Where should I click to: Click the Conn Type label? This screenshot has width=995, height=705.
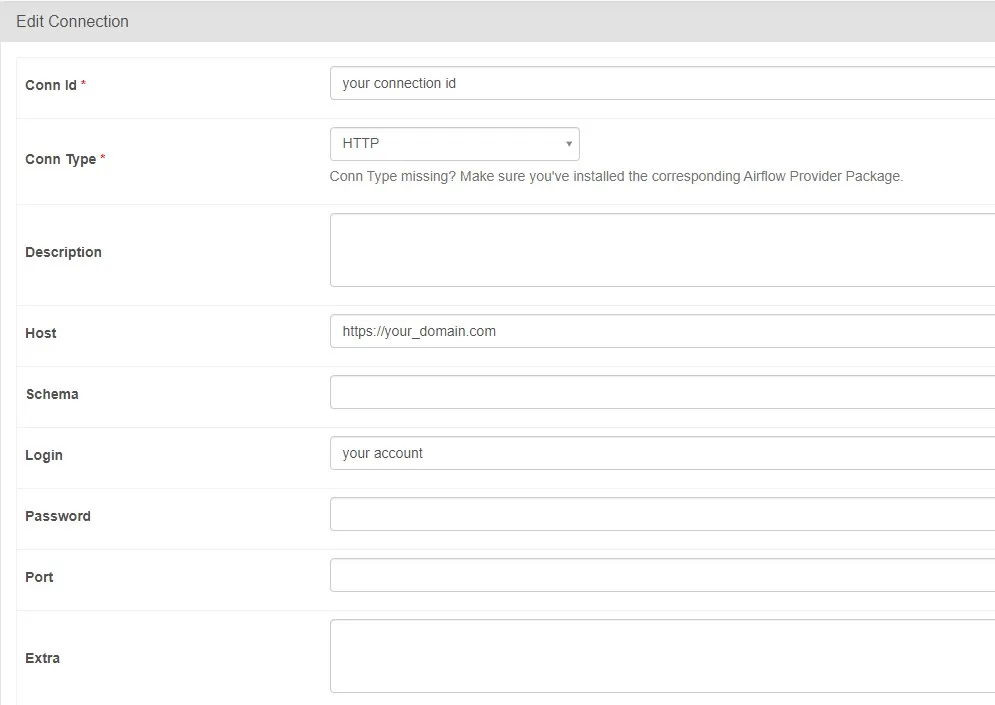[61, 159]
